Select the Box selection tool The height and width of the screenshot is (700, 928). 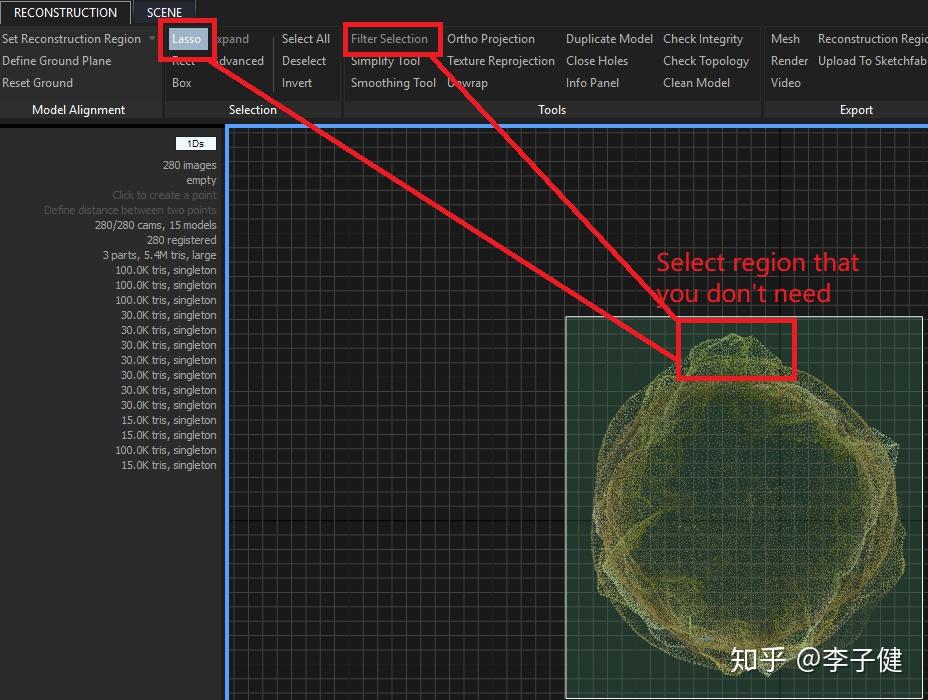pyautogui.click(x=181, y=83)
